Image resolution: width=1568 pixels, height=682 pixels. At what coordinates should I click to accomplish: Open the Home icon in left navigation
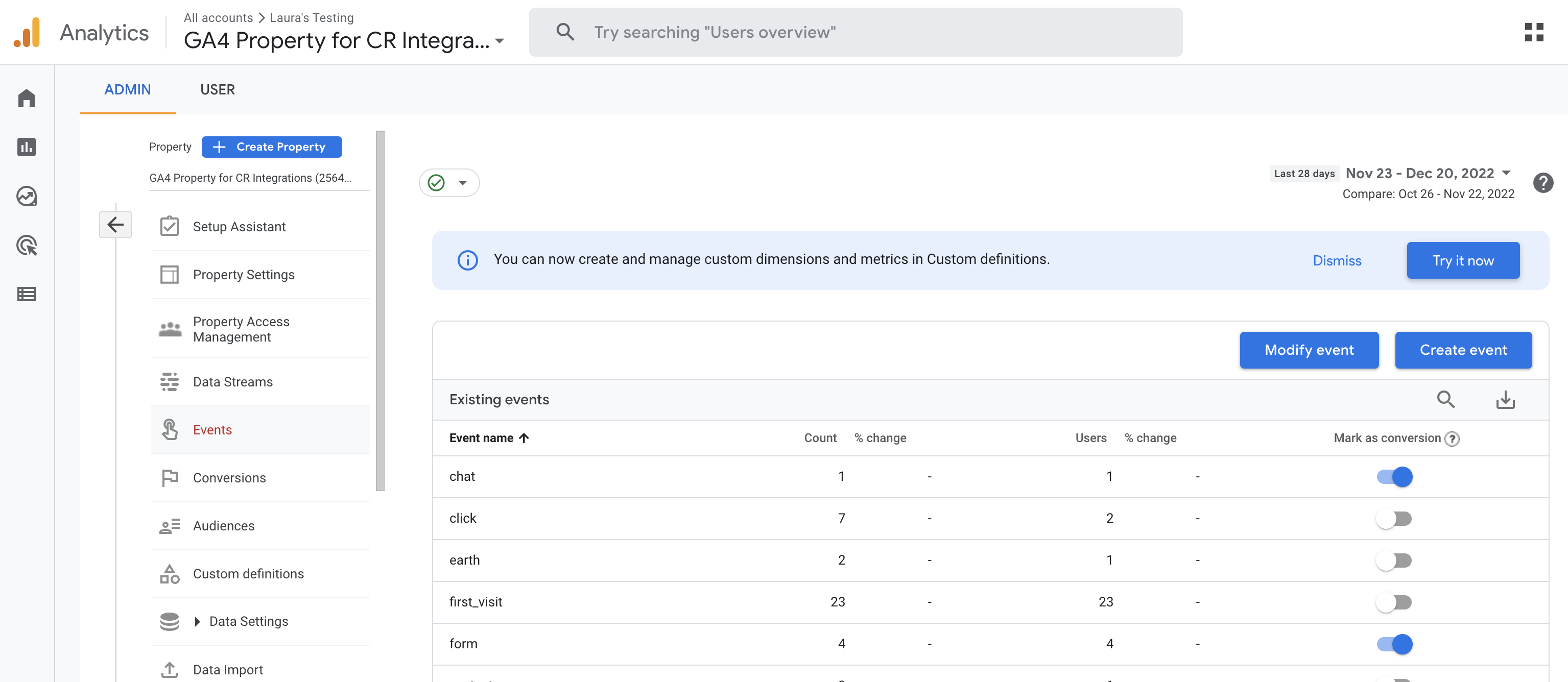click(26, 98)
